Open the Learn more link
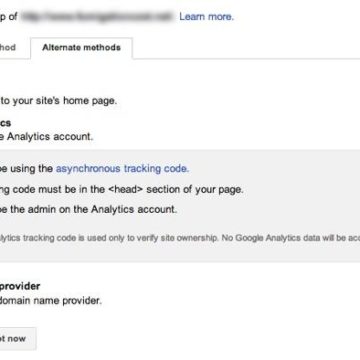The image size is (360, 360). (x=206, y=17)
